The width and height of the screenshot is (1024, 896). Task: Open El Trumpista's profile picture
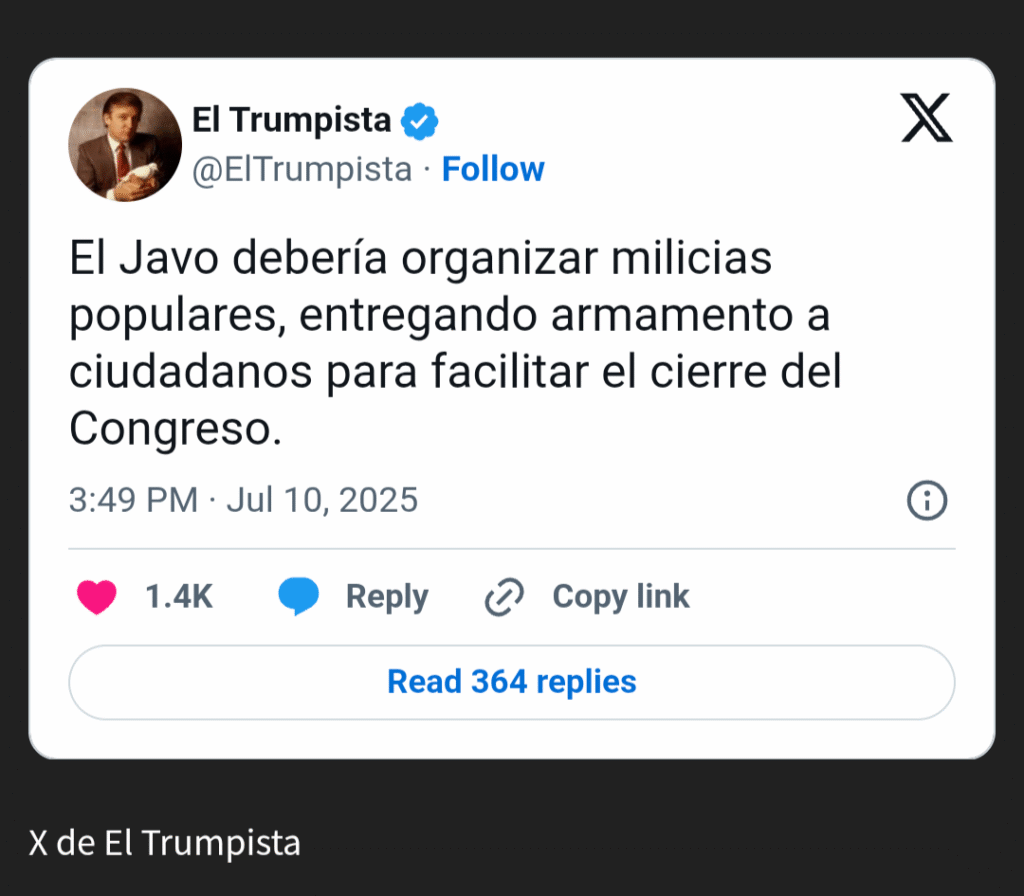125,145
